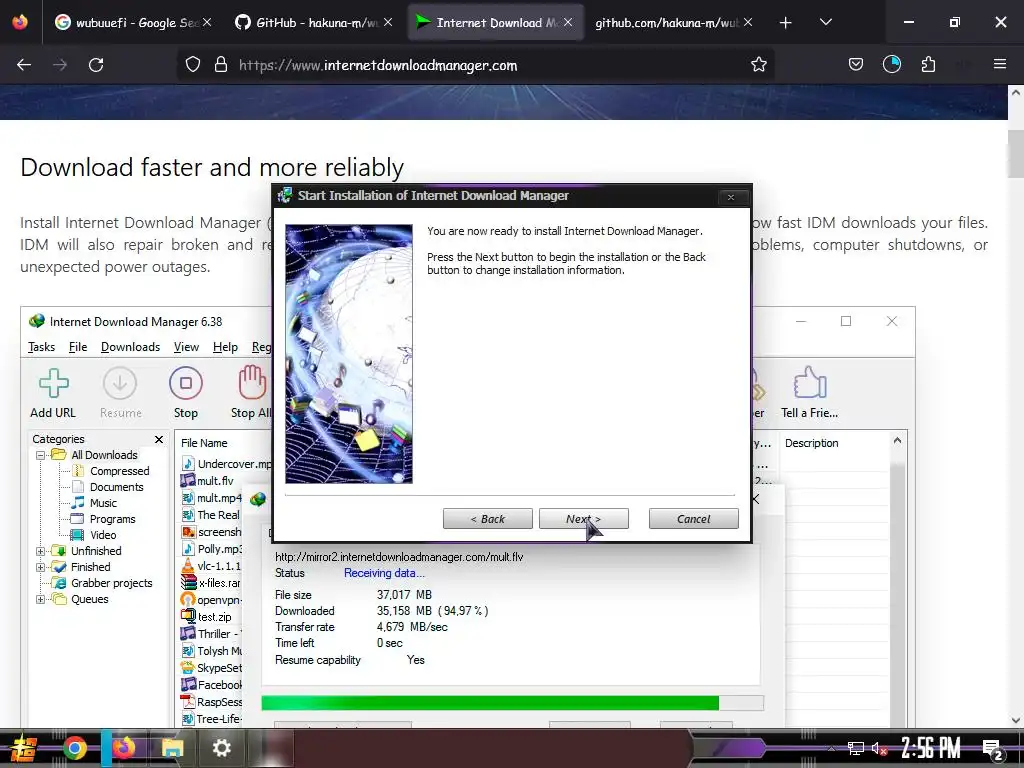
Task: Open Settings gear in the taskbar
Action: pos(222,748)
